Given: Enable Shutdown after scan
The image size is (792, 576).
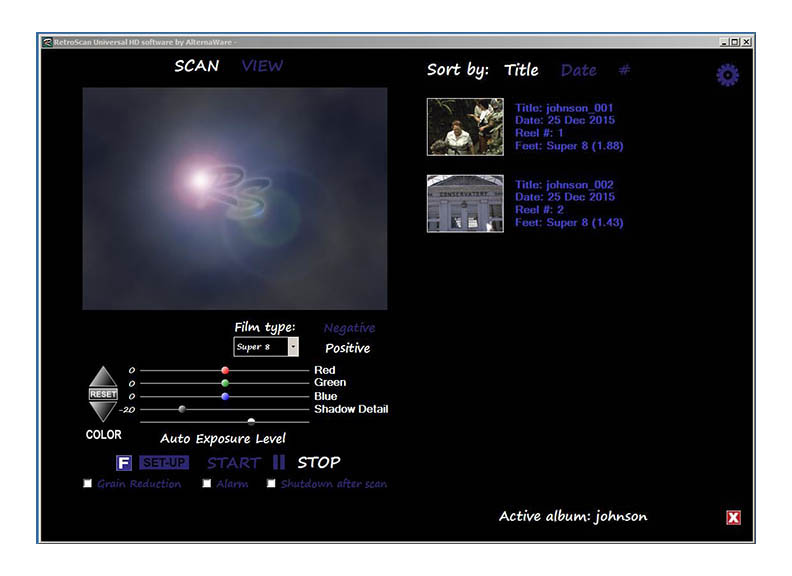Looking at the screenshot, I should pyautogui.click(x=271, y=484).
